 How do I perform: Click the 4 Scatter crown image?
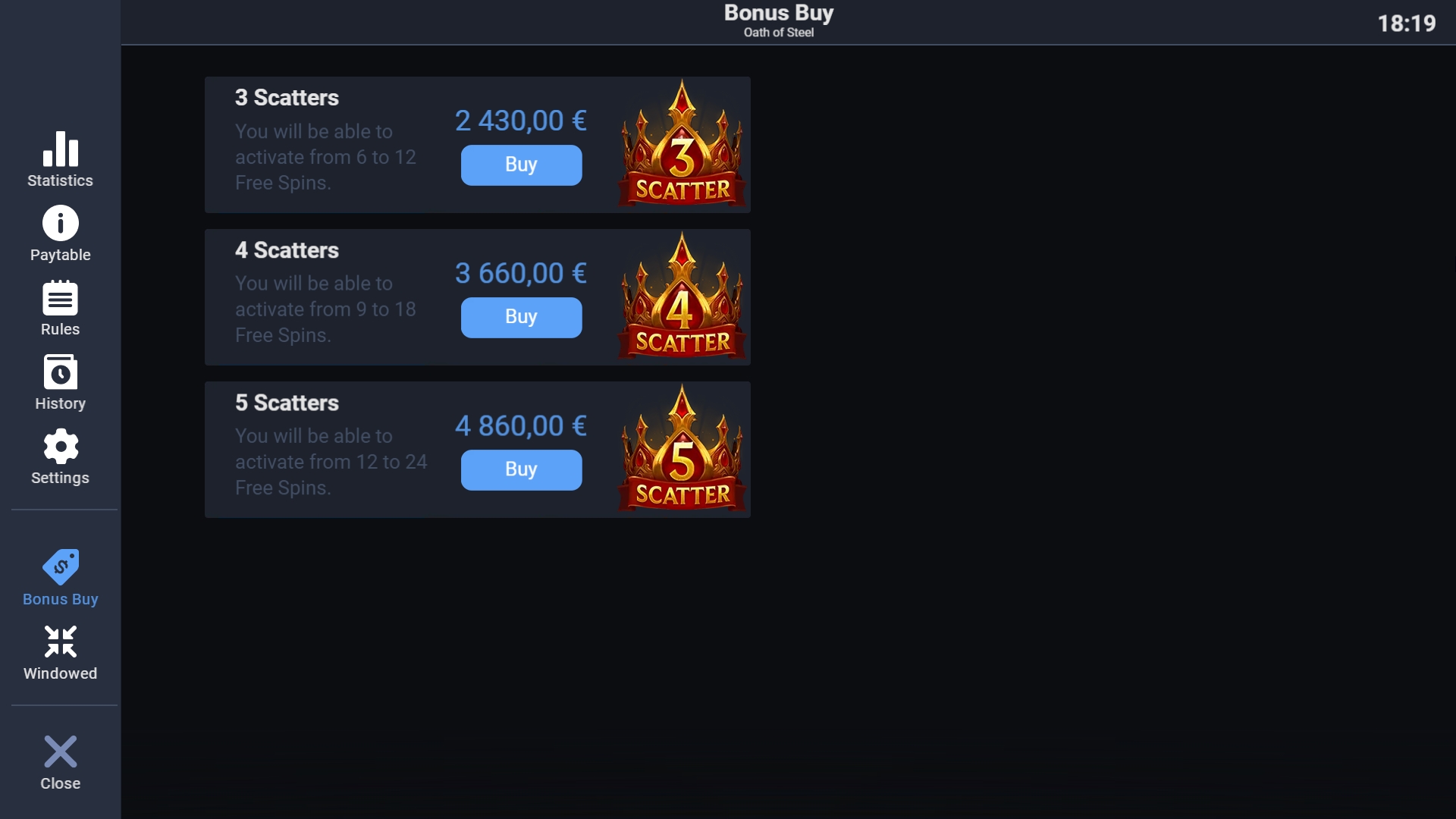682,296
